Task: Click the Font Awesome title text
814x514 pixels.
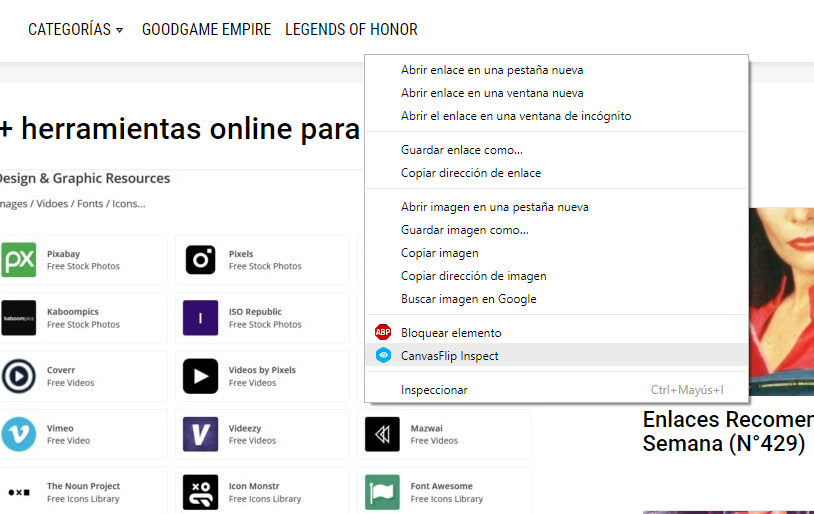Action: 442,486
